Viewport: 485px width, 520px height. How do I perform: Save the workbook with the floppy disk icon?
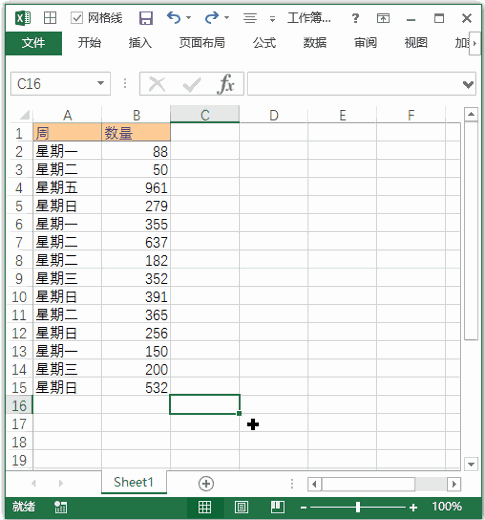[x=146, y=18]
